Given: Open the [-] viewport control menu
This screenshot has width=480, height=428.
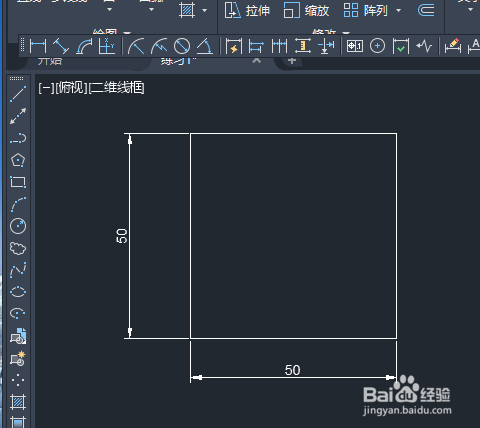Looking at the screenshot, I should coord(46,88).
